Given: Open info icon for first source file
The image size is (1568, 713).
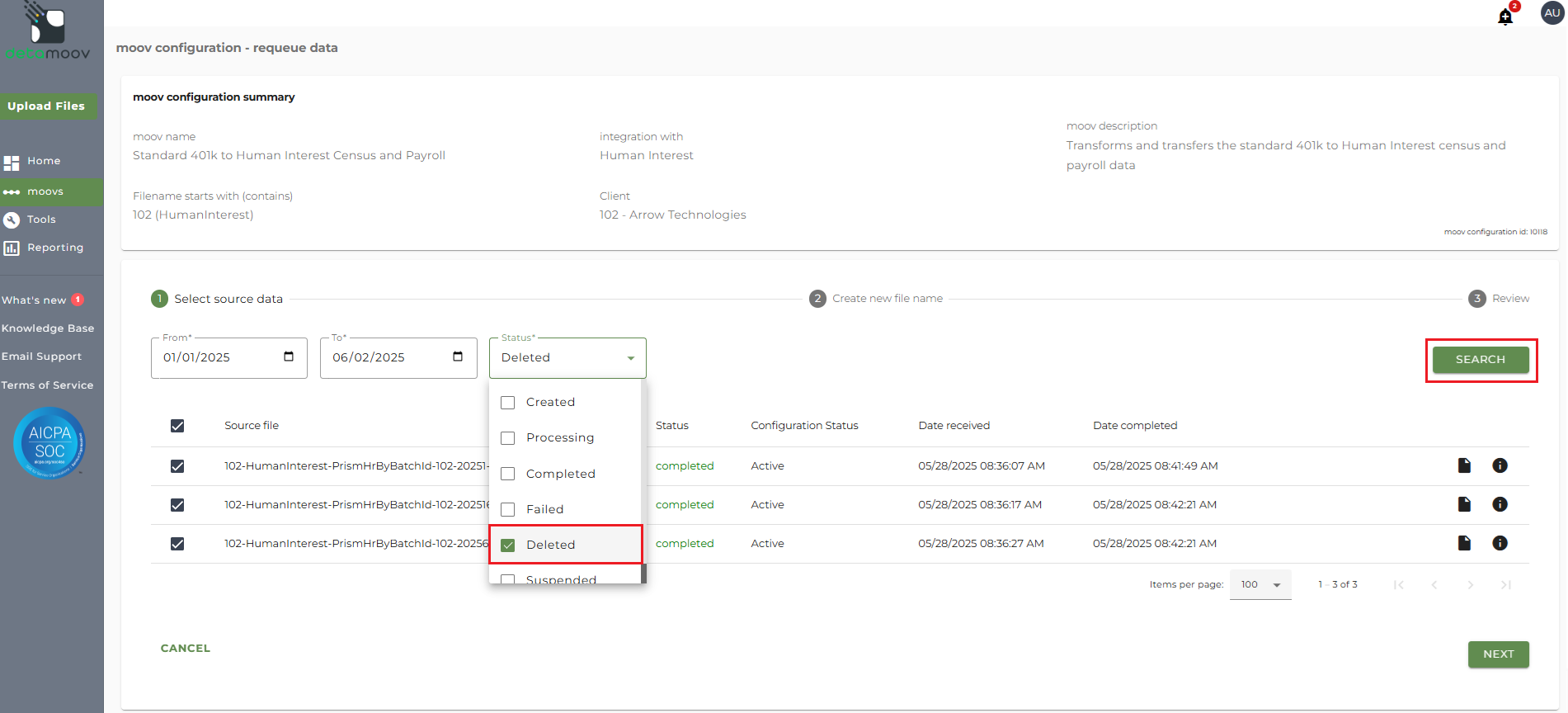Looking at the screenshot, I should point(1500,465).
